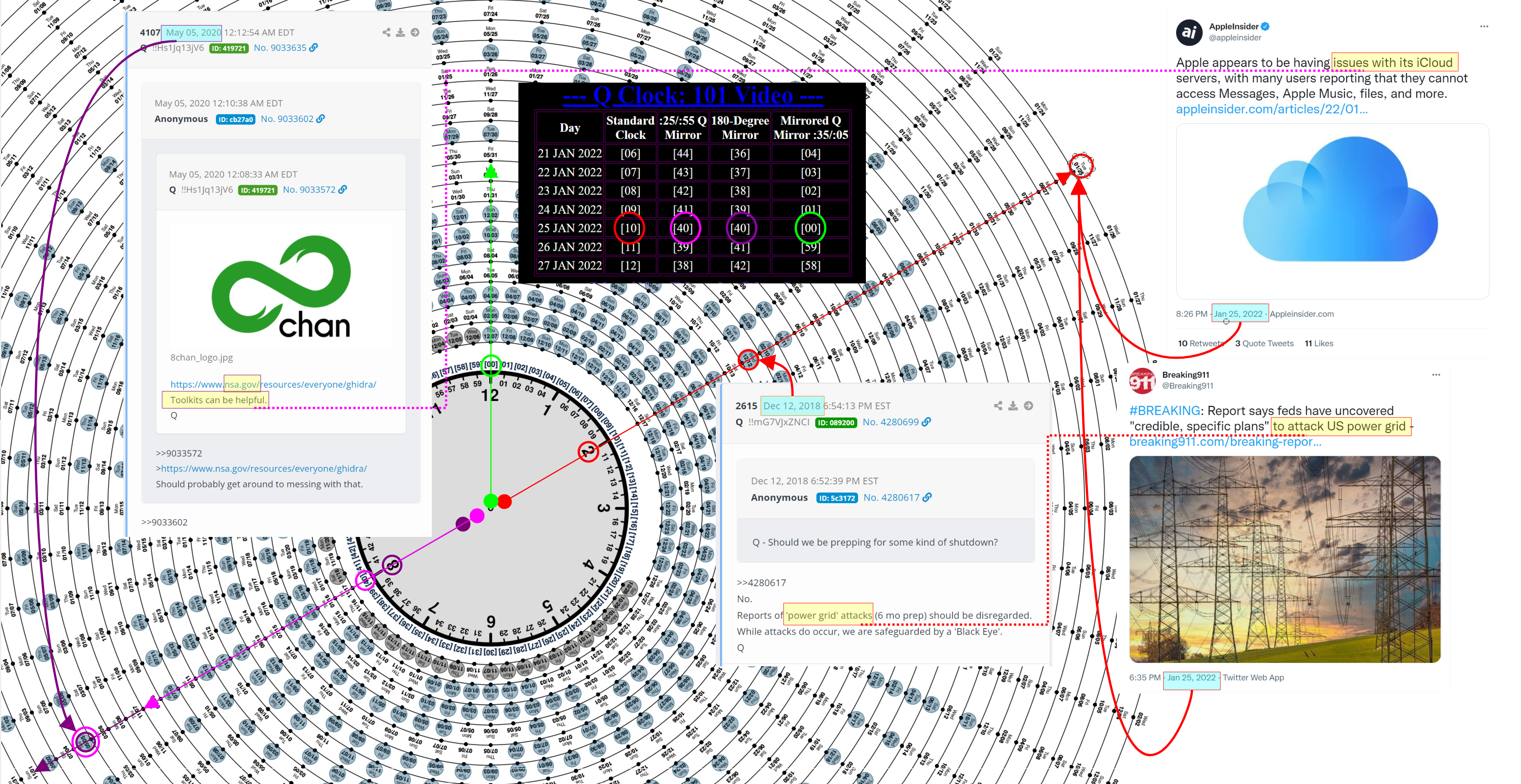
Task: Click the chain link icon beside No. 9033602
Action: [321, 119]
